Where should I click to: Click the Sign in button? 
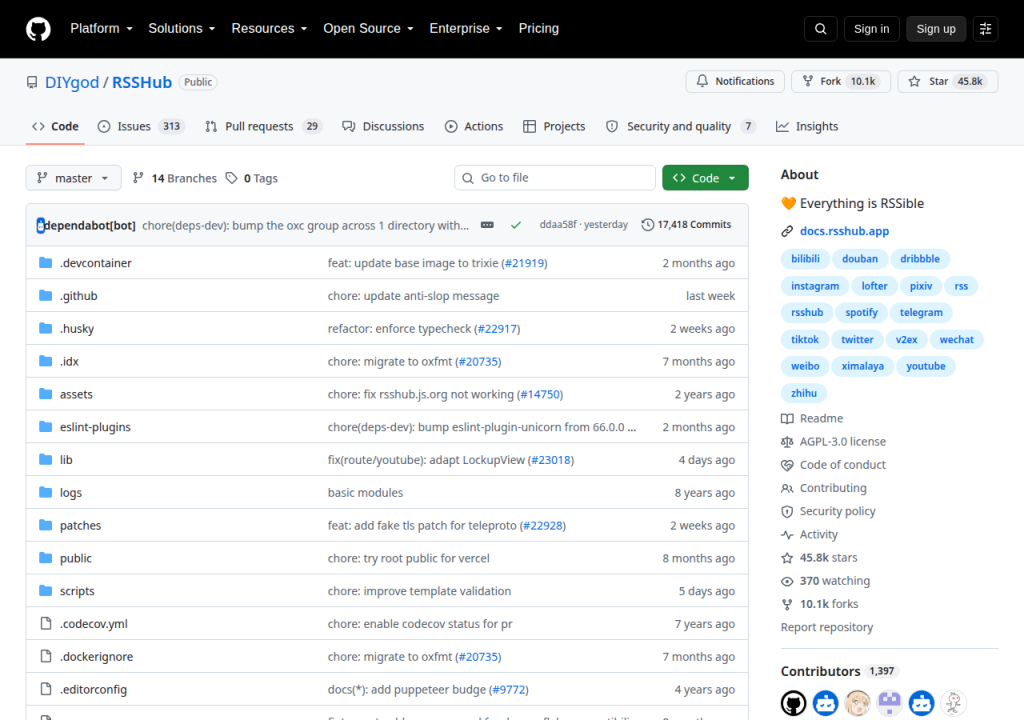(871, 29)
